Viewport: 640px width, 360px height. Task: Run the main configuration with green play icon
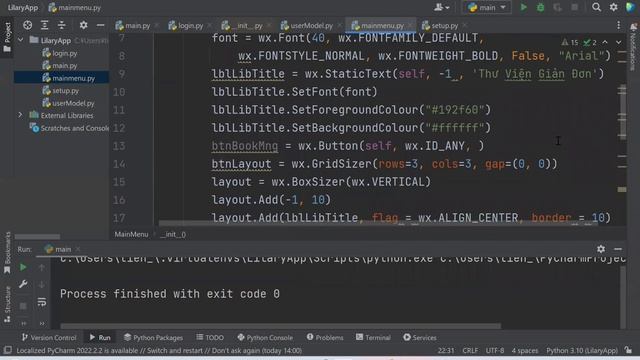click(523, 7)
